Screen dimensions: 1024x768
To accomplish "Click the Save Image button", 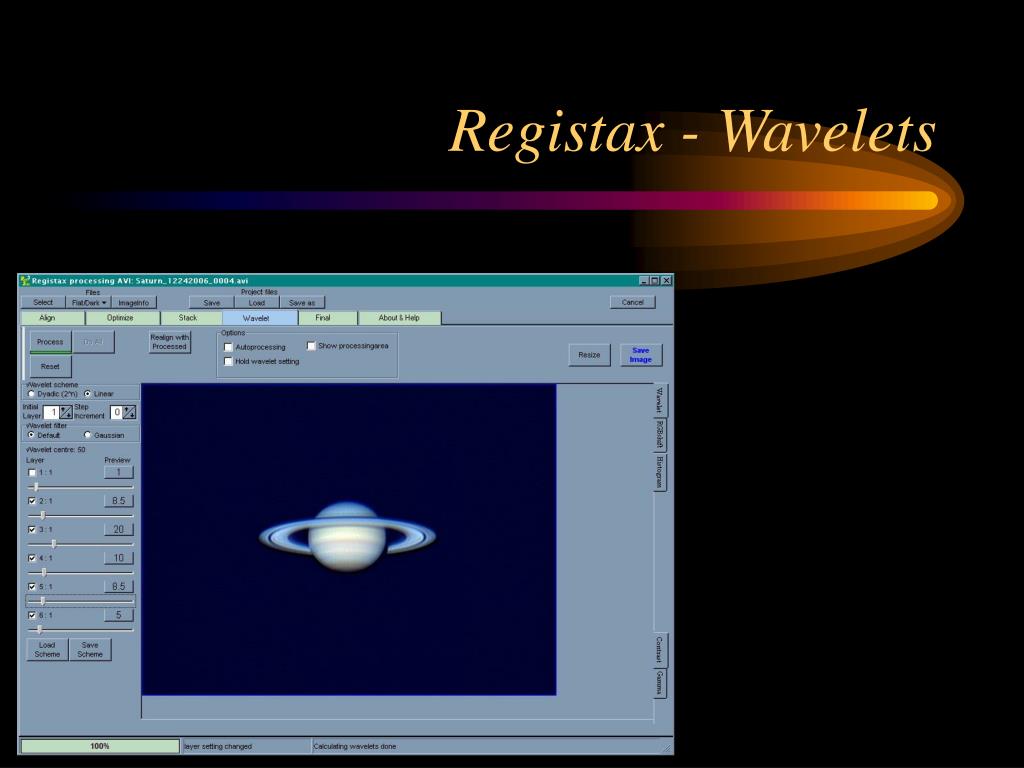I will coord(641,355).
